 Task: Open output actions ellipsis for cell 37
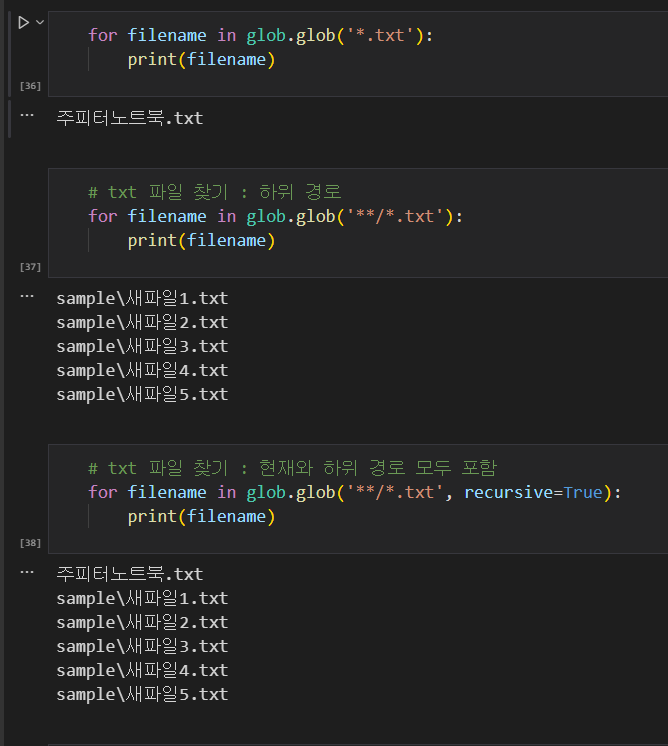coord(27,296)
